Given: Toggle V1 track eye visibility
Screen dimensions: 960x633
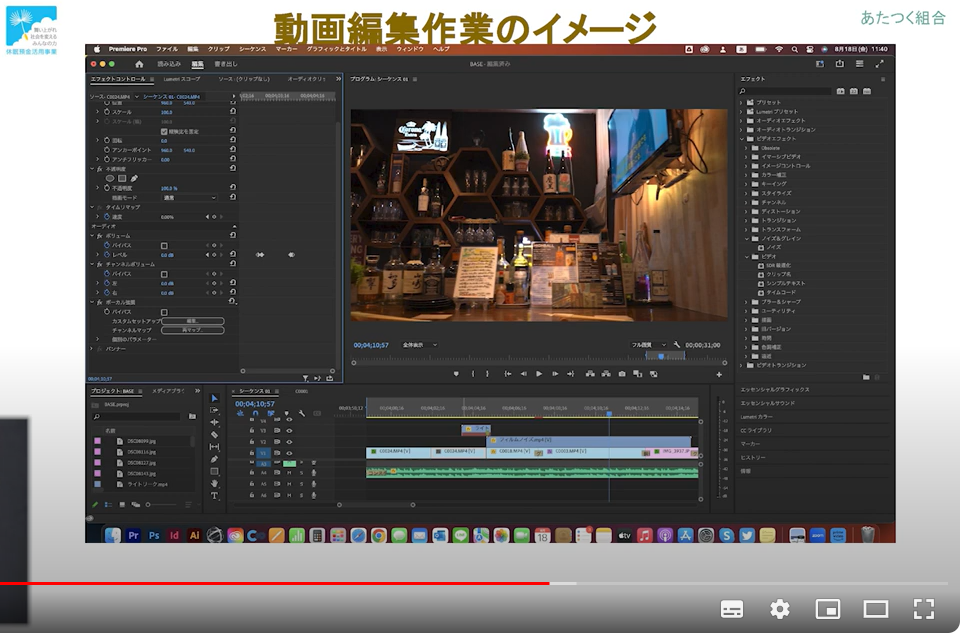Looking at the screenshot, I should point(289,453).
